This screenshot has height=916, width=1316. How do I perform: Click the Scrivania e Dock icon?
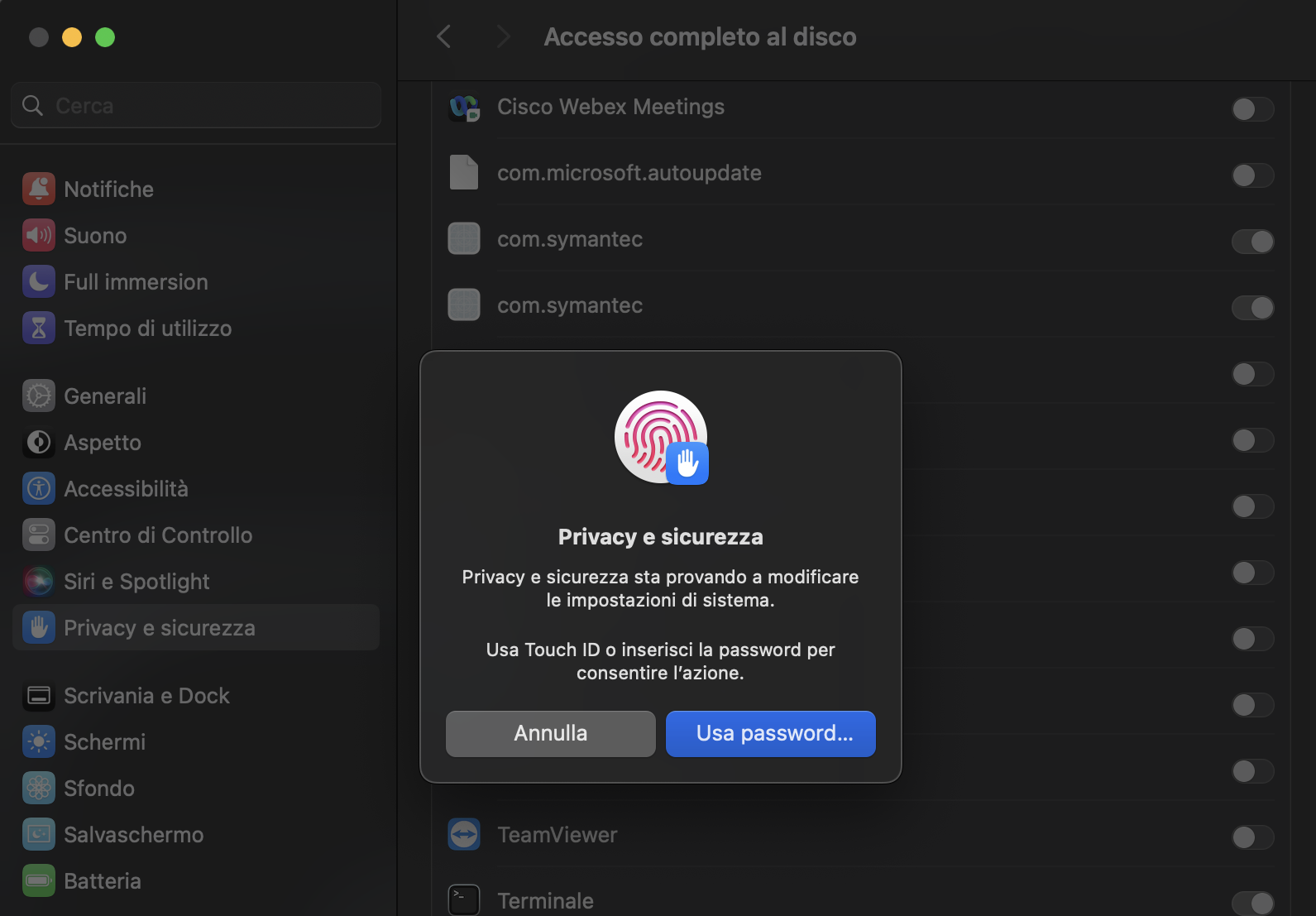click(x=39, y=696)
